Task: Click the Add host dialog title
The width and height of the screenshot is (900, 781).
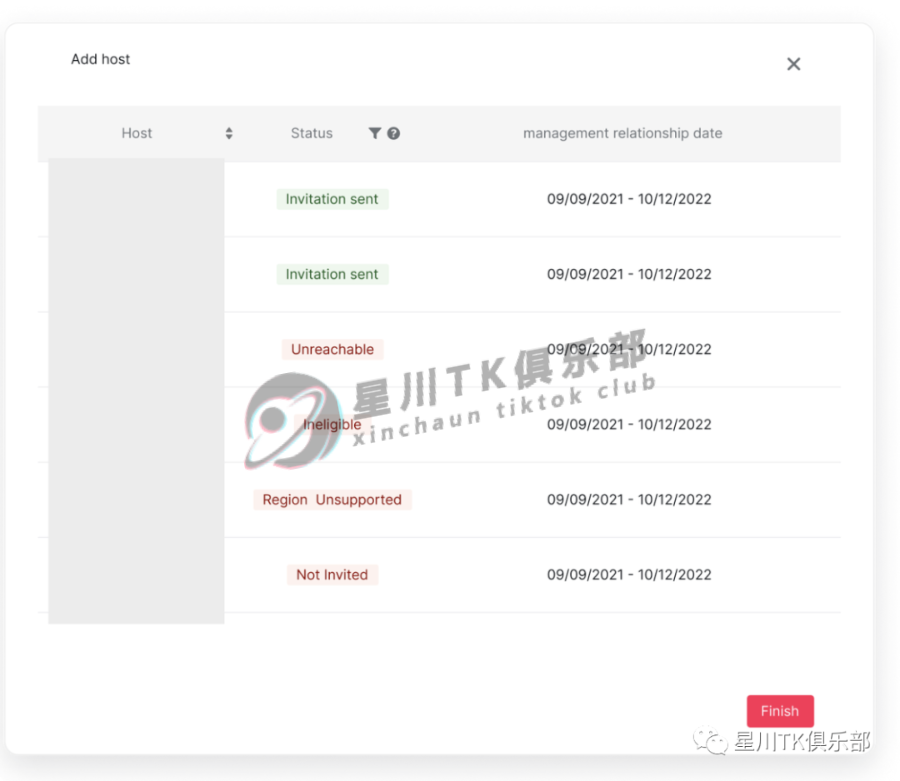Action: pos(100,59)
